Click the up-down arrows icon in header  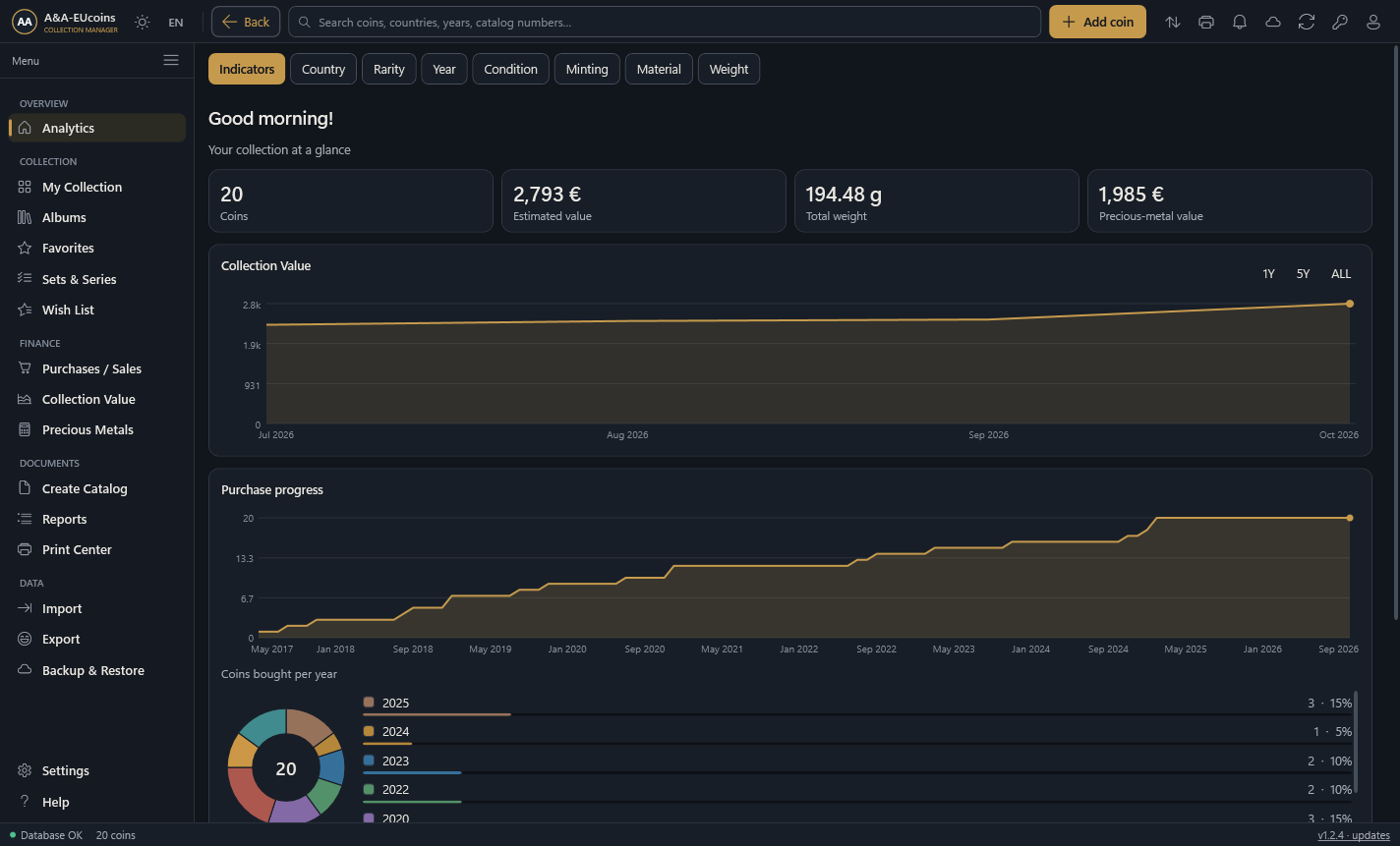[1173, 22]
